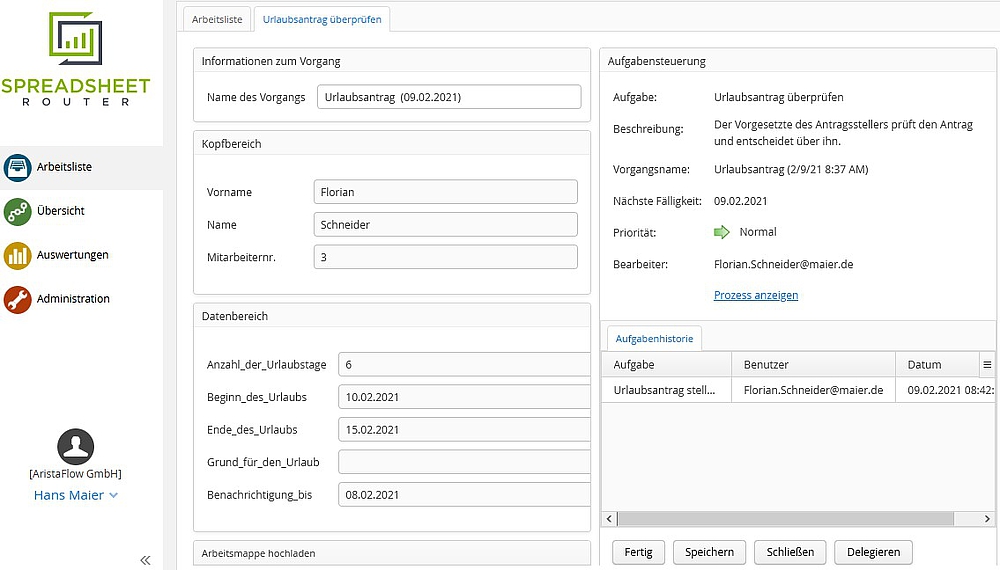Image resolution: width=1000 pixels, height=570 pixels.
Task: Click the history scrollbar right arrow
Action: point(987,518)
